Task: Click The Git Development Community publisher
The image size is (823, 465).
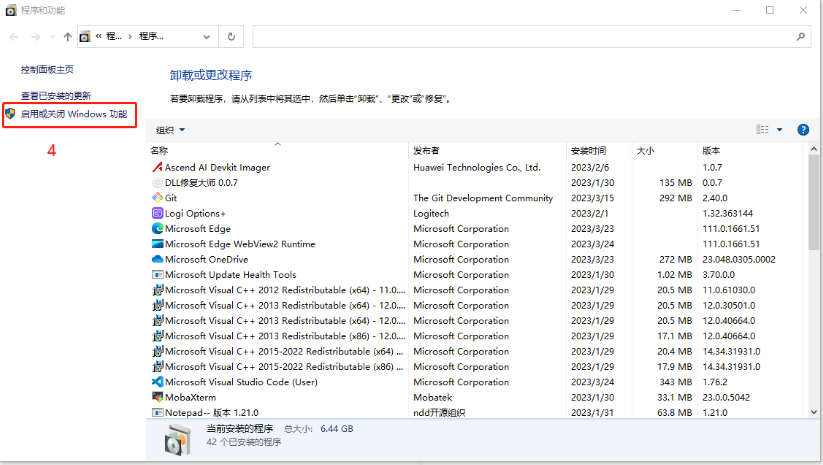Action: coord(483,198)
